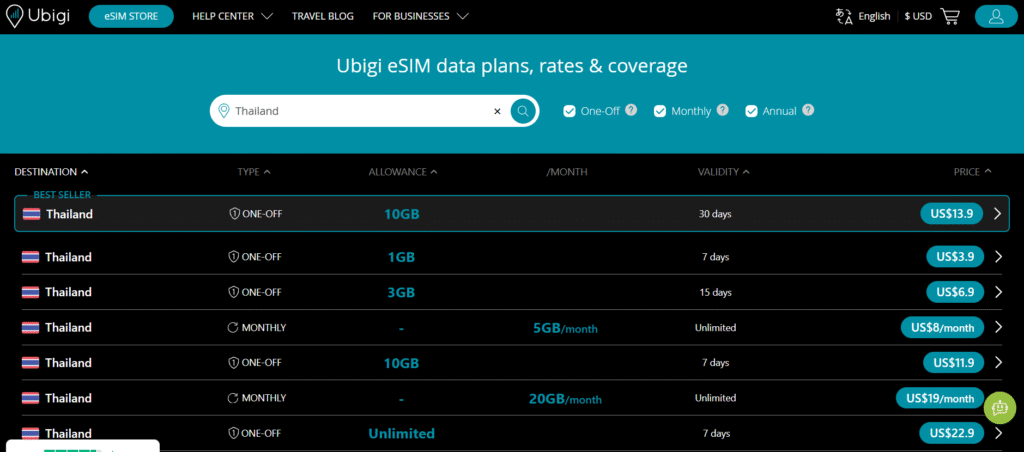This screenshot has width=1024, height=452.
Task: Click Thailand flag in the 1GB row
Action: pyautogui.click(x=30, y=257)
